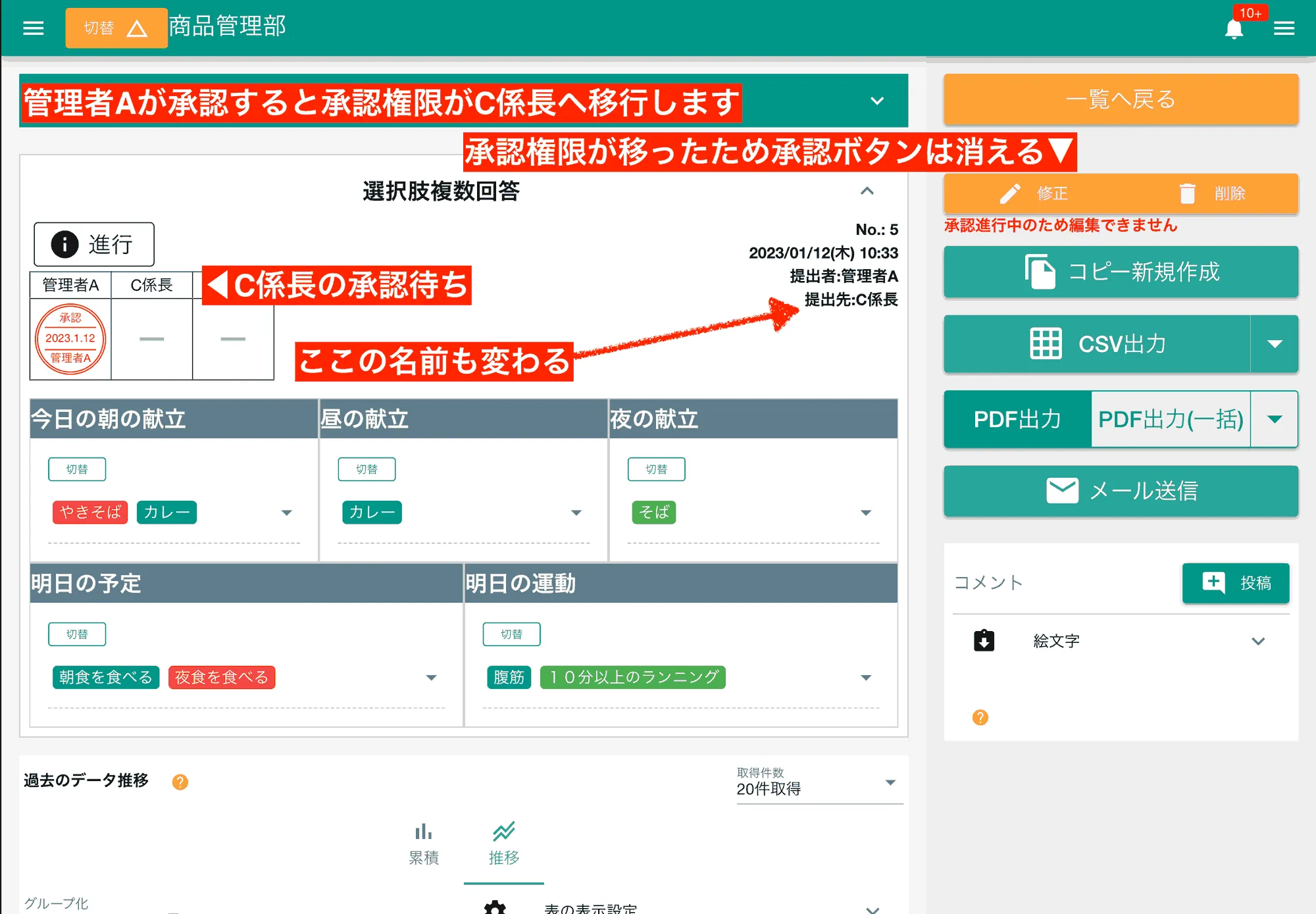Open the hamburger menu at top left
The height and width of the screenshot is (914, 1316).
click(33, 28)
